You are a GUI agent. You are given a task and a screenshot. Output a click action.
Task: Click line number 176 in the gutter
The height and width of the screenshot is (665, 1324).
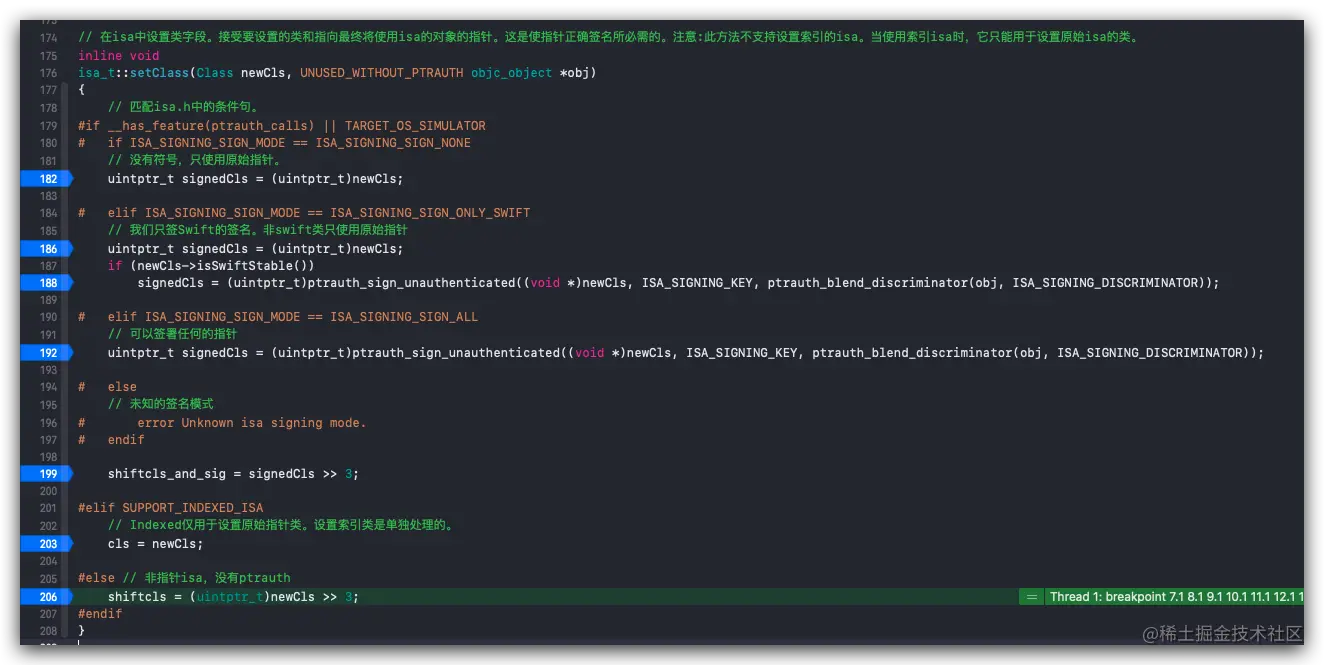point(48,73)
